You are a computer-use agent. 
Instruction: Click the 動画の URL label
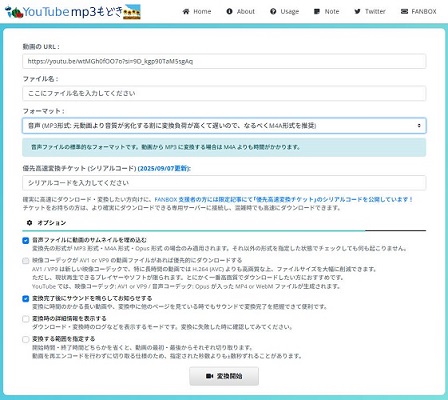pyautogui.click(x=41, y=47)
